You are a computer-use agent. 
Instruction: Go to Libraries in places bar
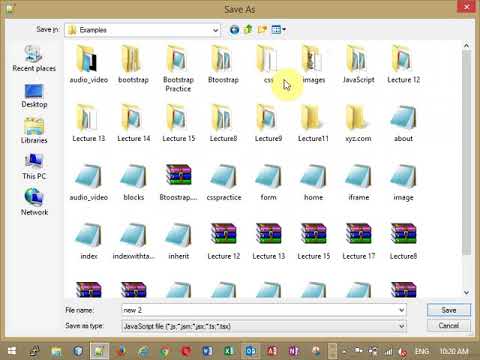[x=34, y=131]
